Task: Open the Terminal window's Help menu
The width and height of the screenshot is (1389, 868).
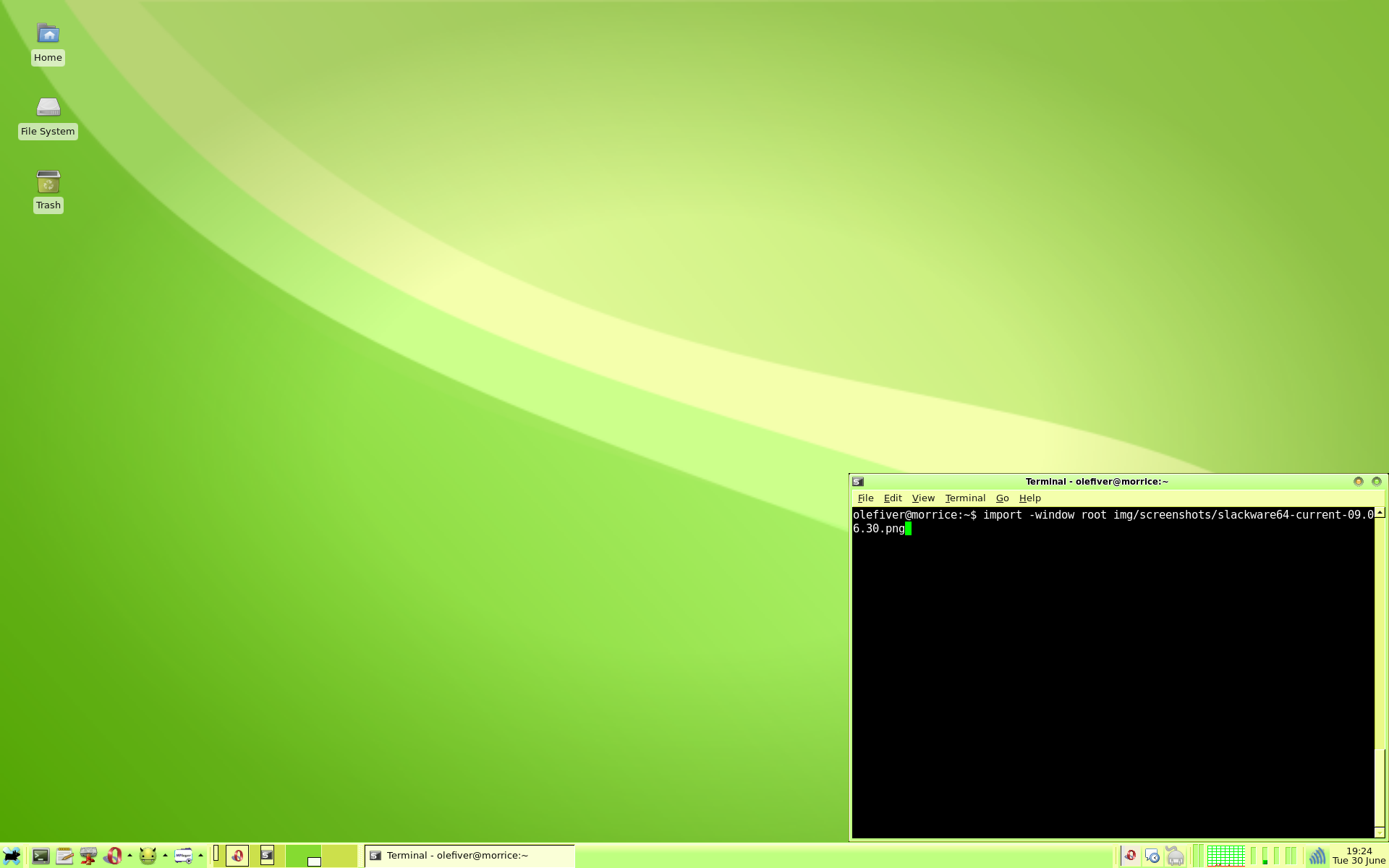Action: click(x=1029, y=498)
